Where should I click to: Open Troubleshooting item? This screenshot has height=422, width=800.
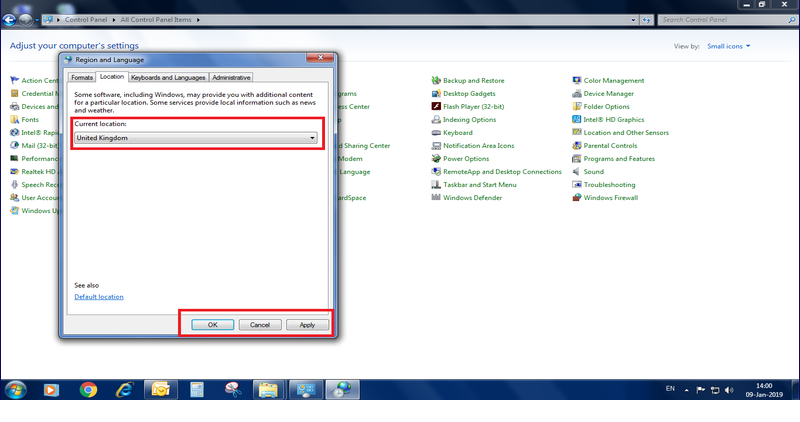coord(609,184)
